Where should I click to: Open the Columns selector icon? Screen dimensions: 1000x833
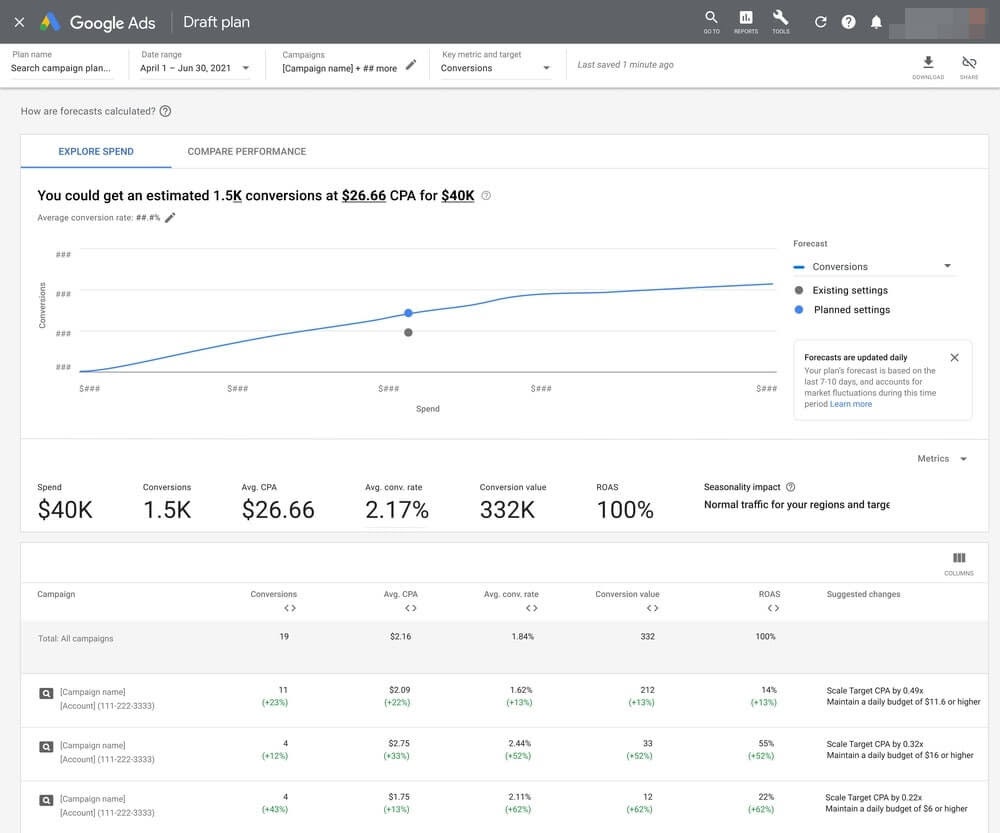tap(959, 559)
